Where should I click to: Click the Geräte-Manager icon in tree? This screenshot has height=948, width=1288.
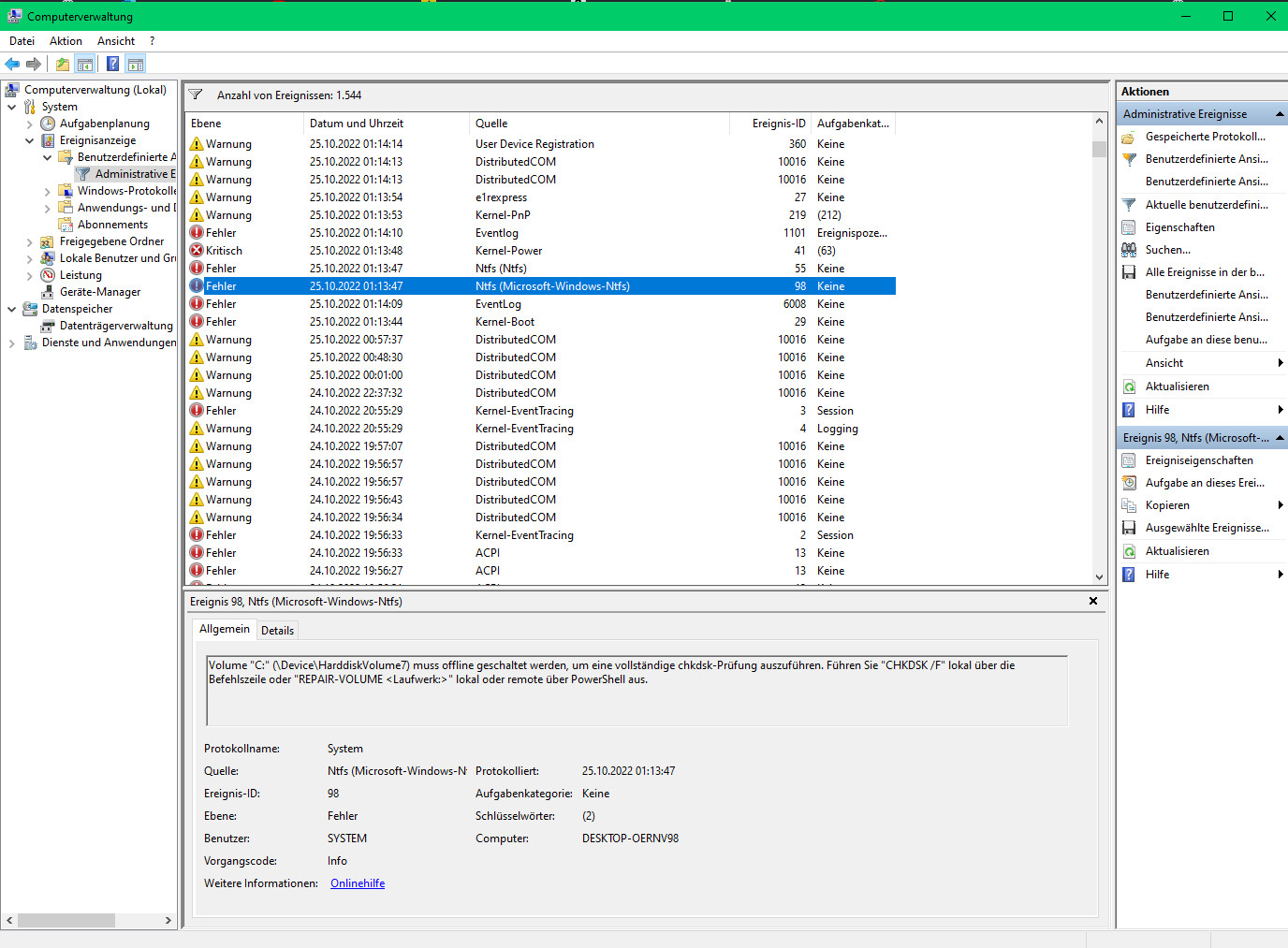tap(48, 292)
